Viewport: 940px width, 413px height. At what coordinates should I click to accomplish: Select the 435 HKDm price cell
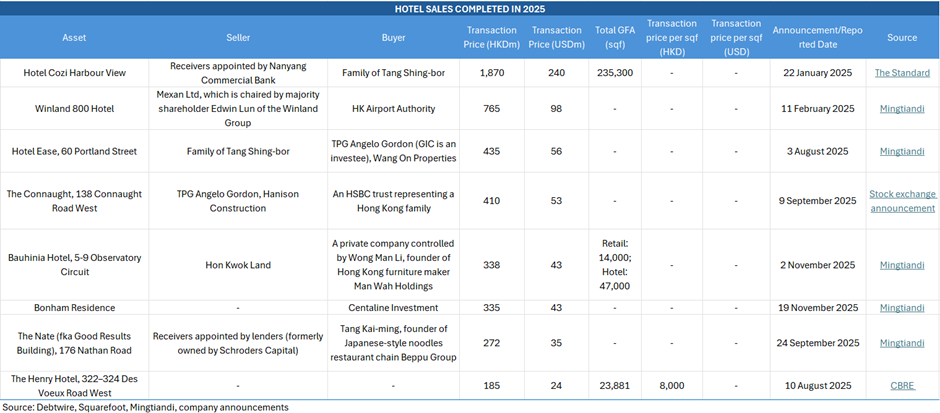492,151
